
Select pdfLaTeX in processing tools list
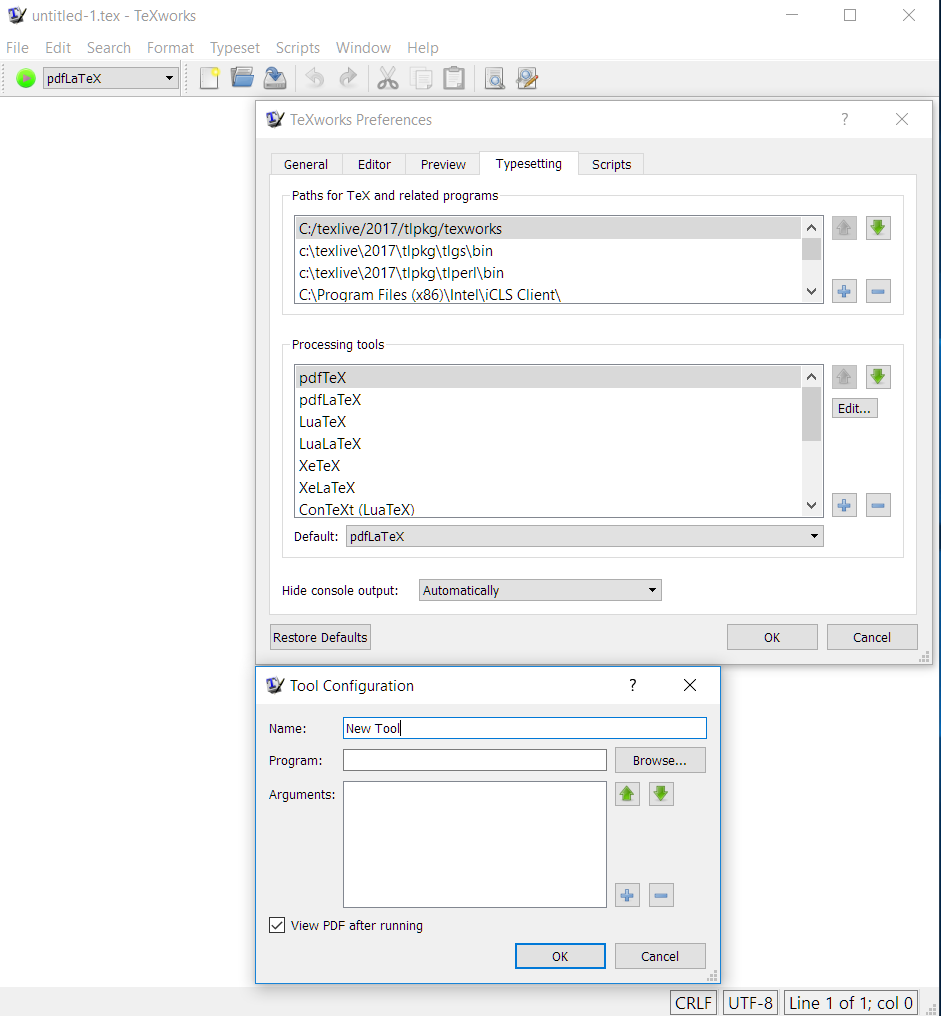[548, 400]
